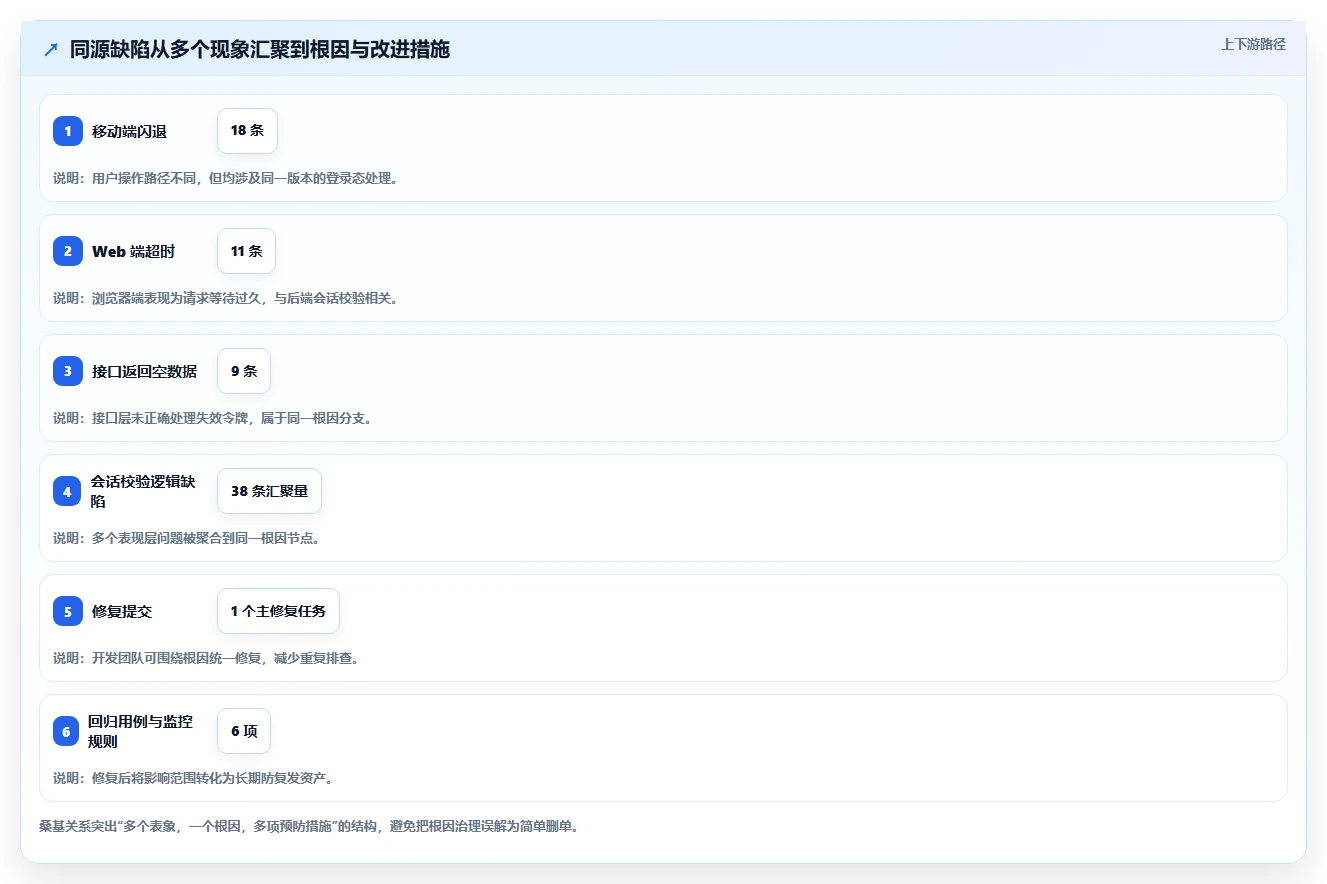Click the arrow icon beside the panel title
The width and height of the screenshot is (1327, 884).
click(x=51, y=50)
